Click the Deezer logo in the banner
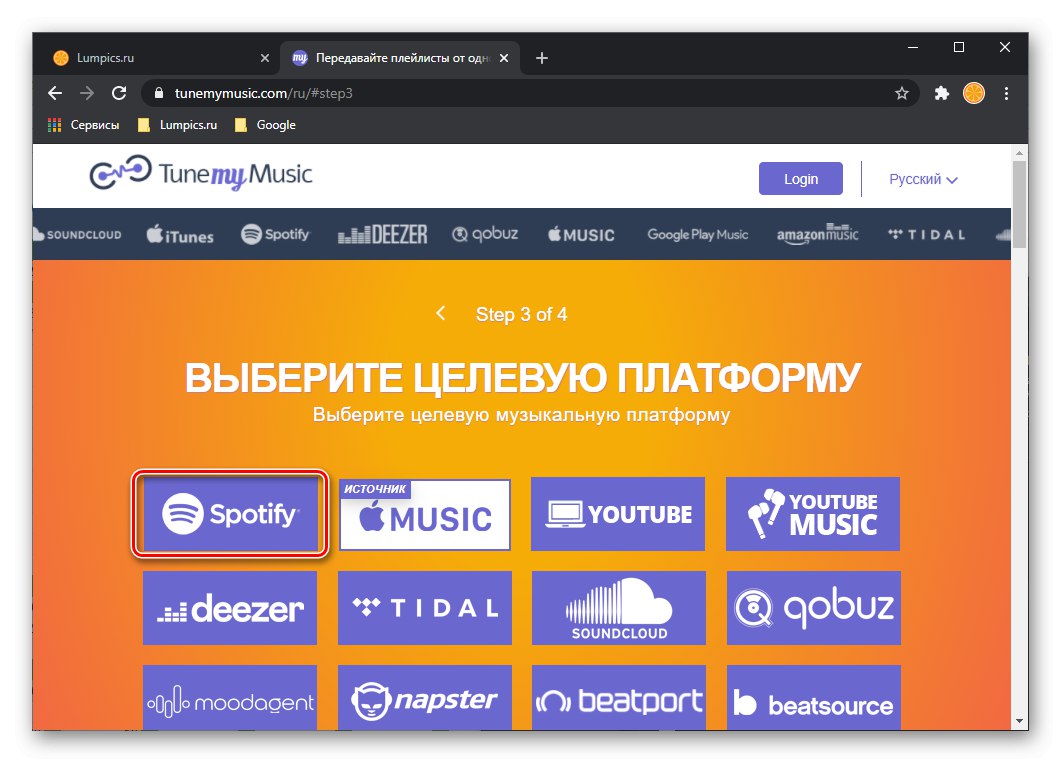This screenshot has height=763, width=1061. pyautogui.click(x=382, y=234)
